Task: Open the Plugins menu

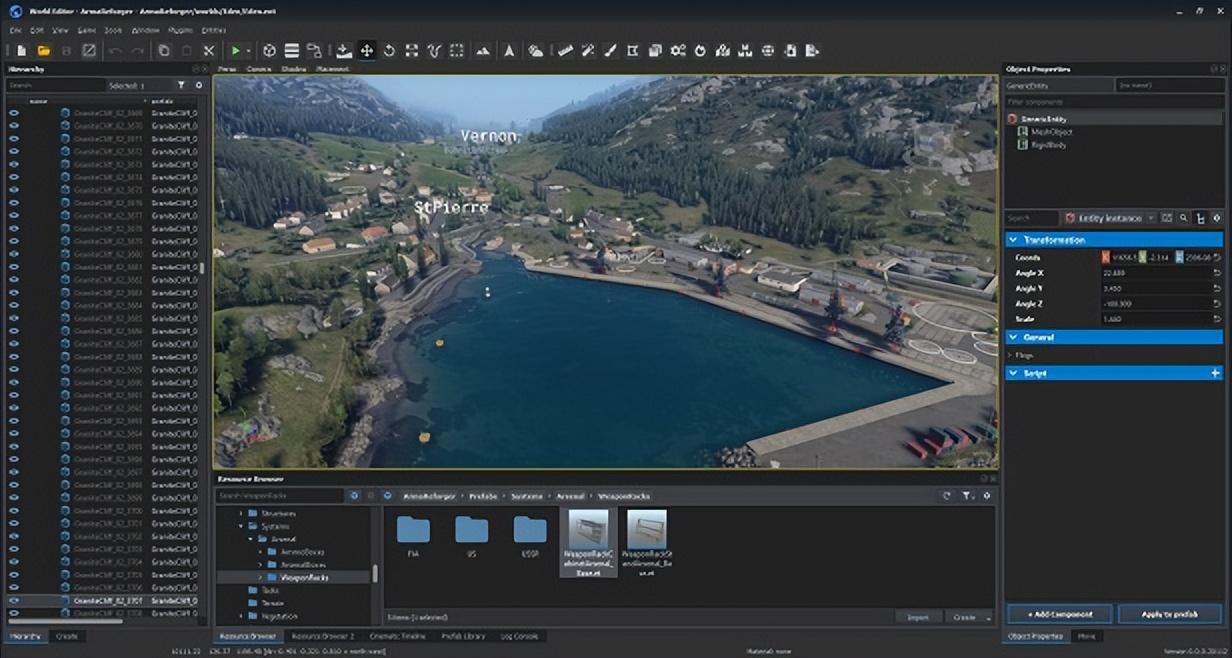Action: 181,31
